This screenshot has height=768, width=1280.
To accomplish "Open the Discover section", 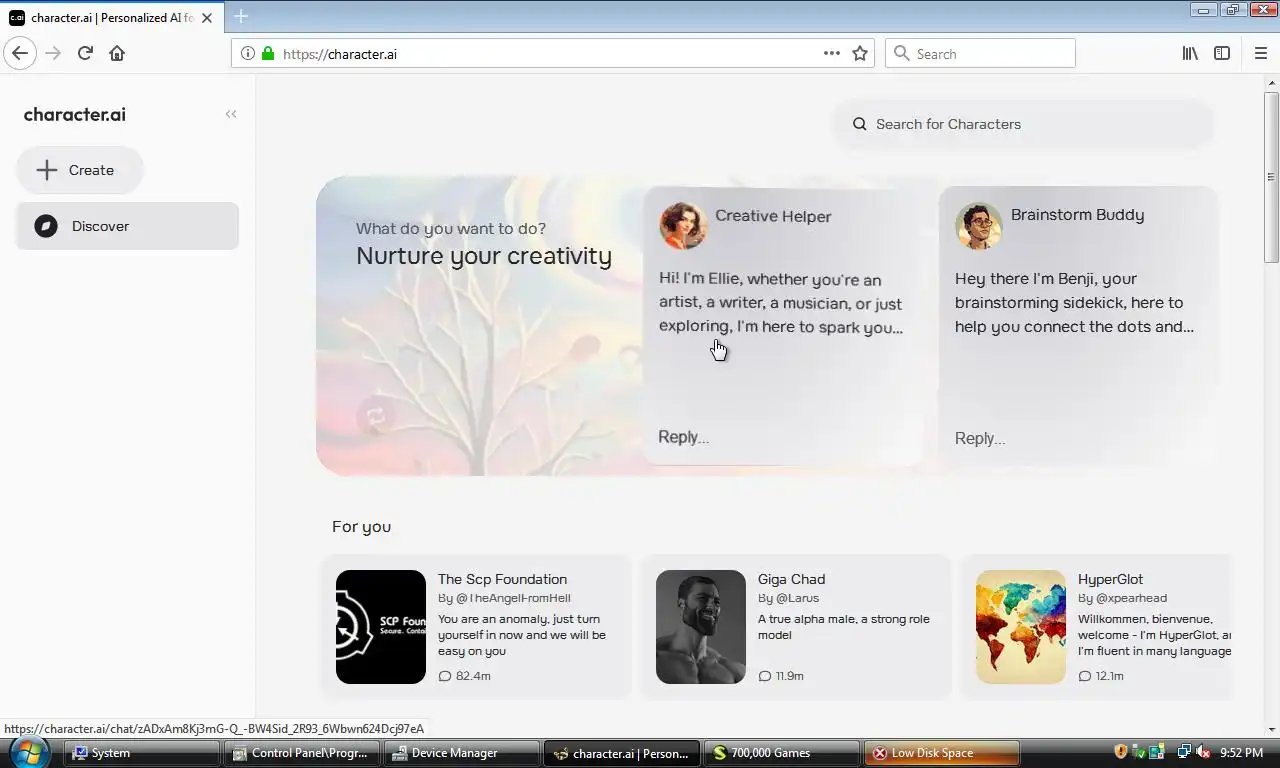I will (127, 226).
